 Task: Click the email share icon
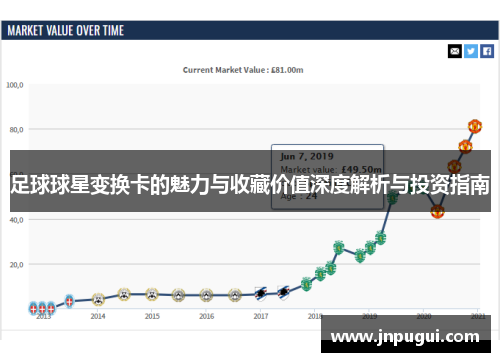[x=455, y=51]
